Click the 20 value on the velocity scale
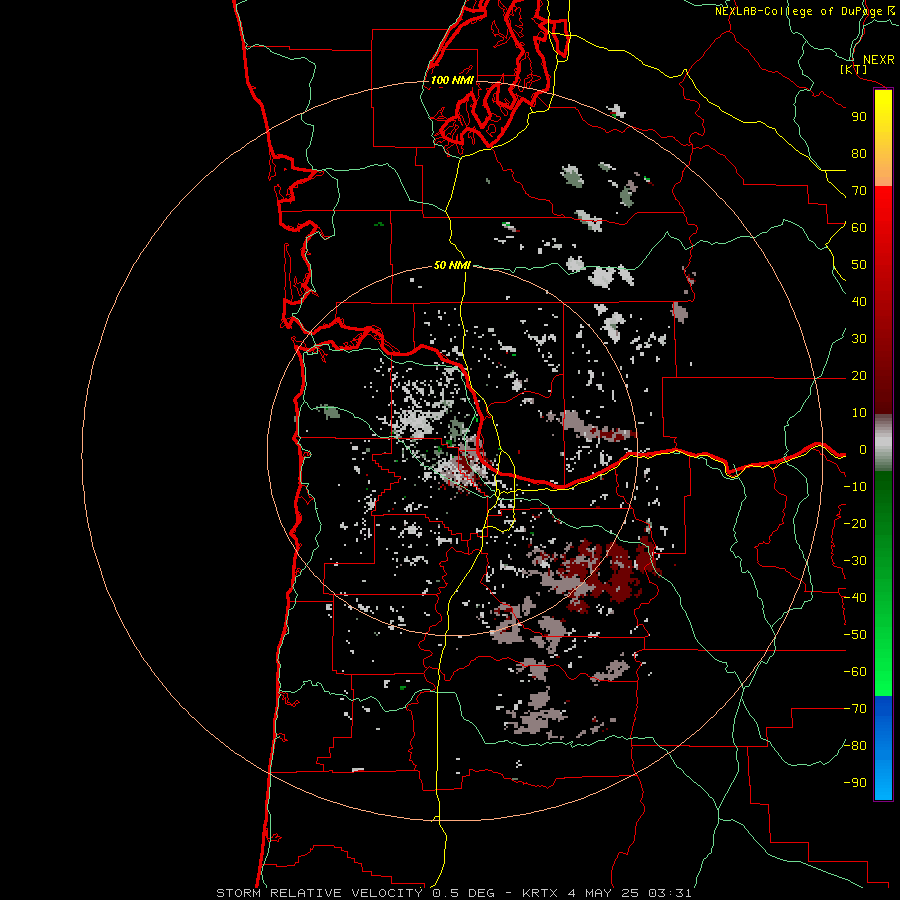 859,375
